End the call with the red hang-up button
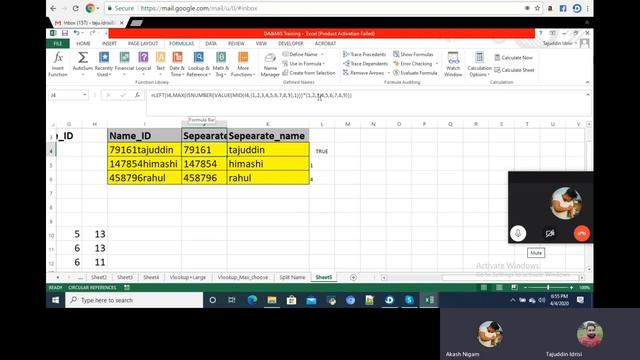 point(582,233)
